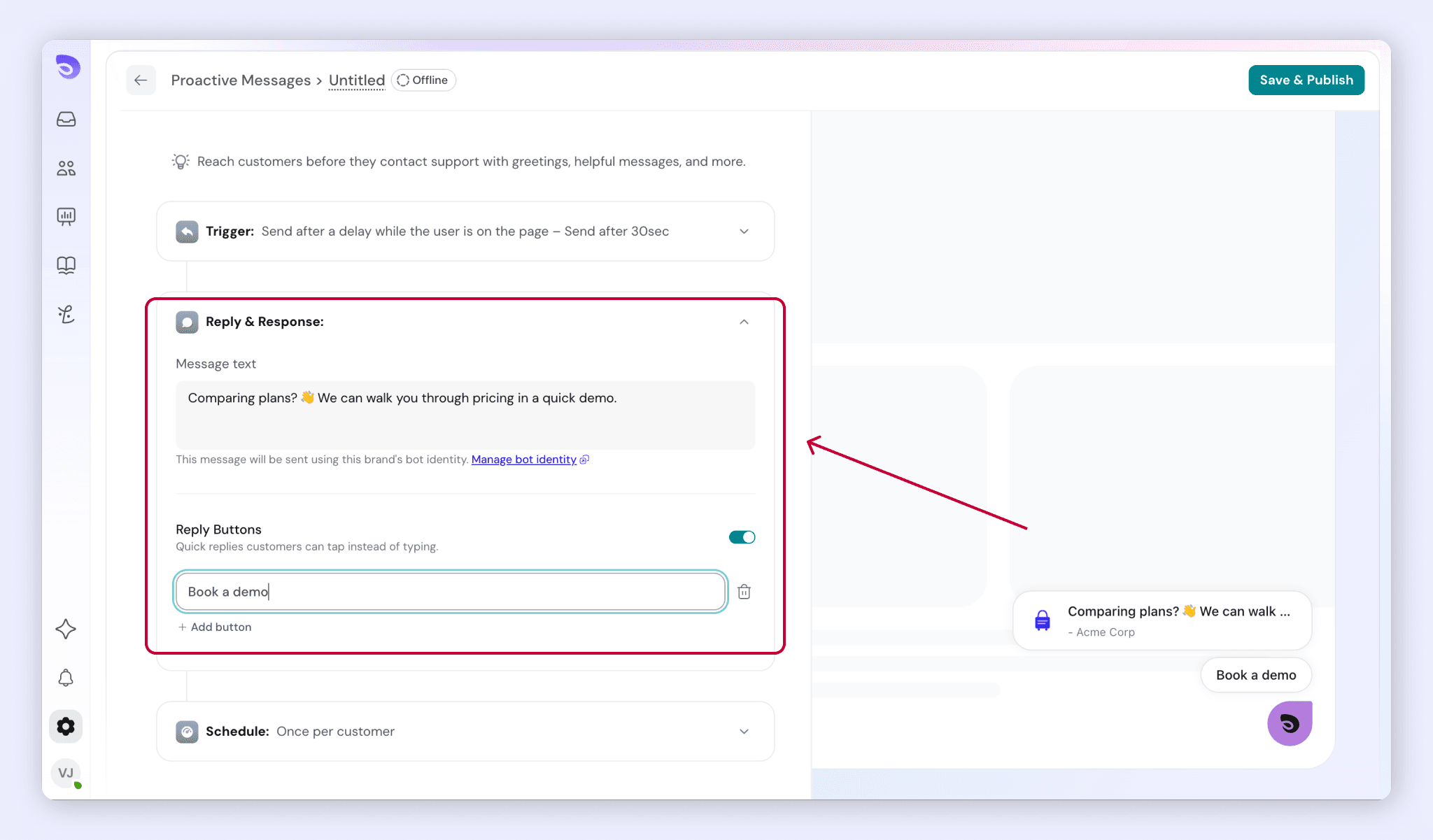Expand the Trigger section chevron

click(x=744, y=232)
